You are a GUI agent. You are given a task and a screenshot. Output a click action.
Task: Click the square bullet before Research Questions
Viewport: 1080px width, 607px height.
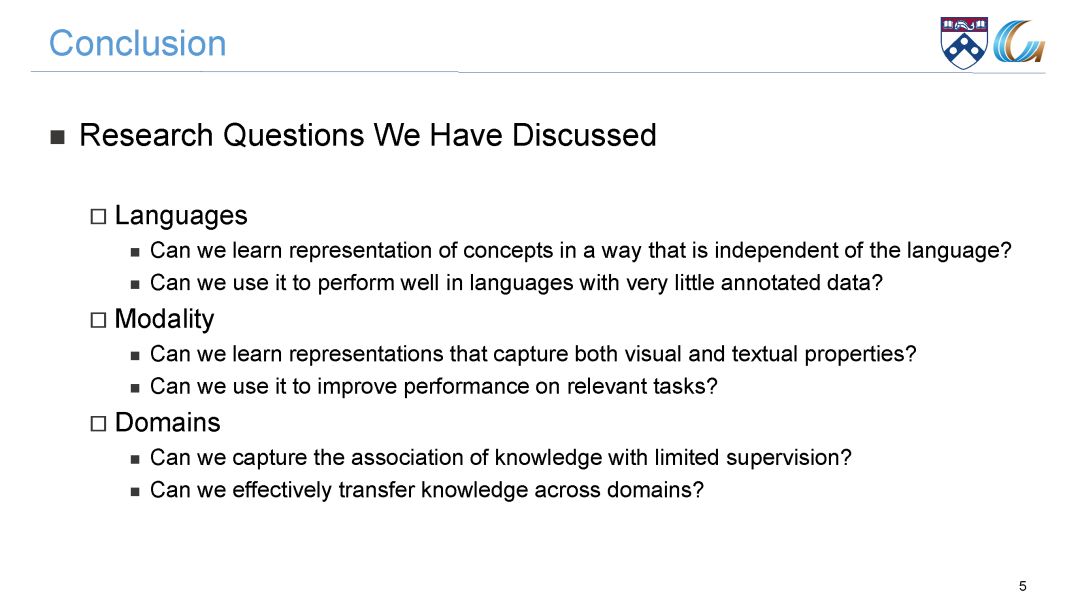[58, 137]
